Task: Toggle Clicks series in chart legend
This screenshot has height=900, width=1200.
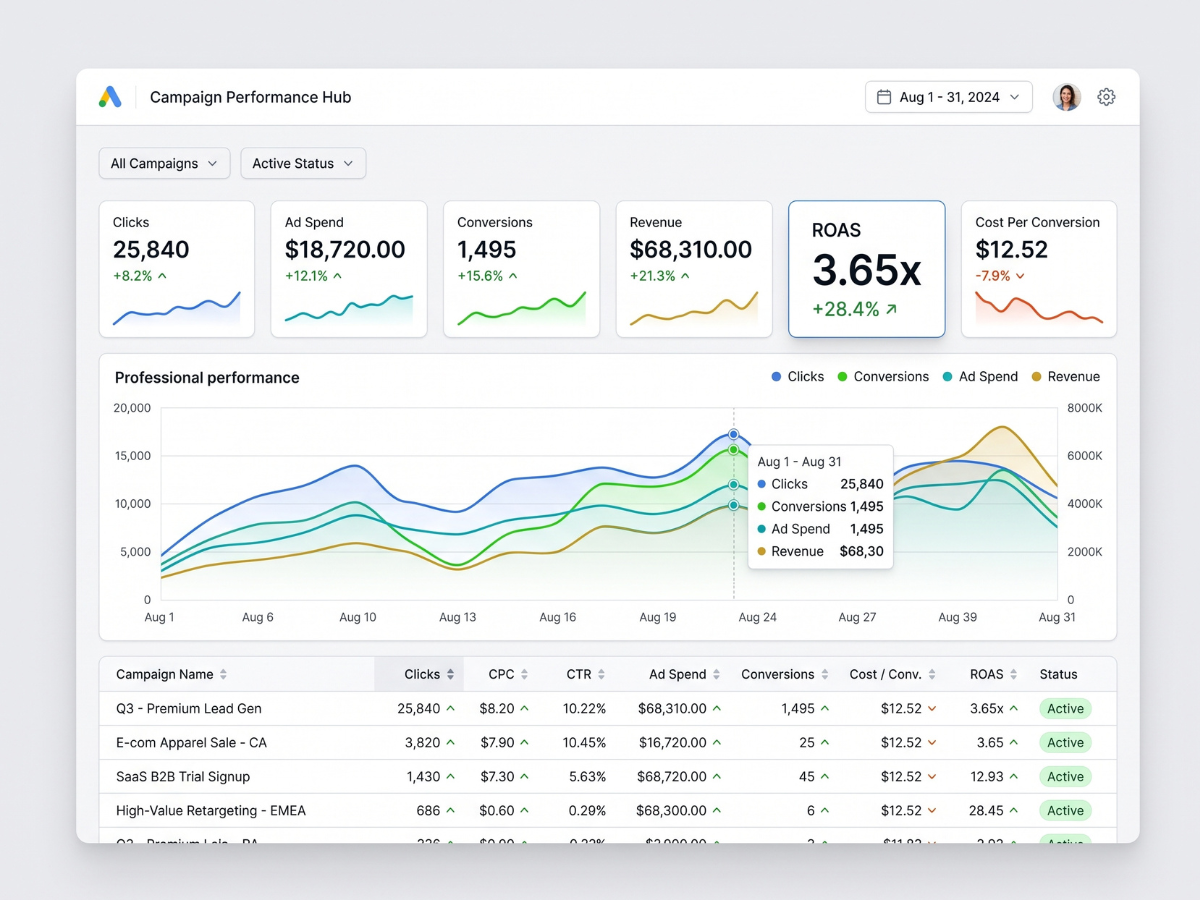Action: click(797, 377)
